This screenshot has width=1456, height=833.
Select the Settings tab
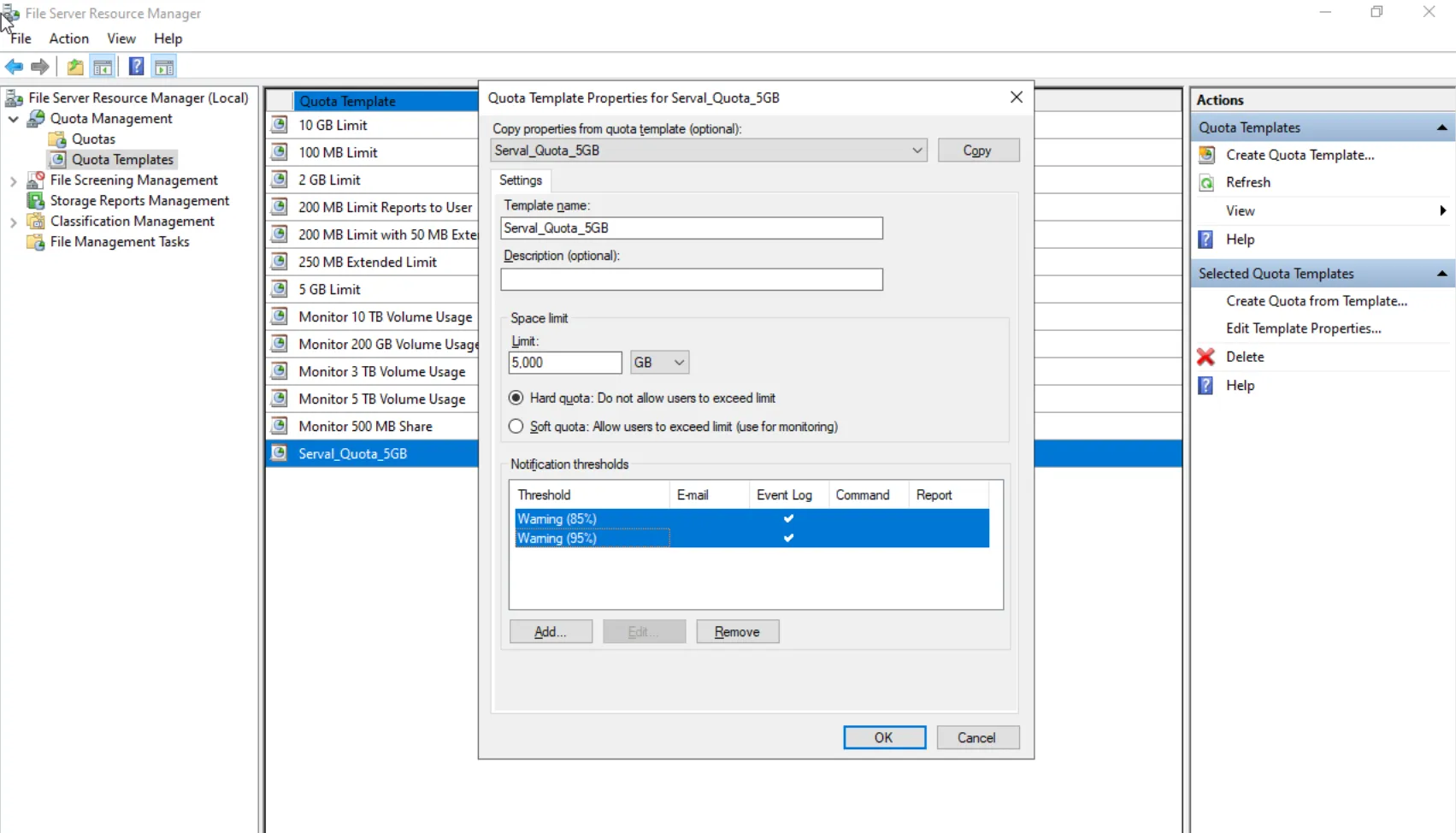(x=521, y=180)
